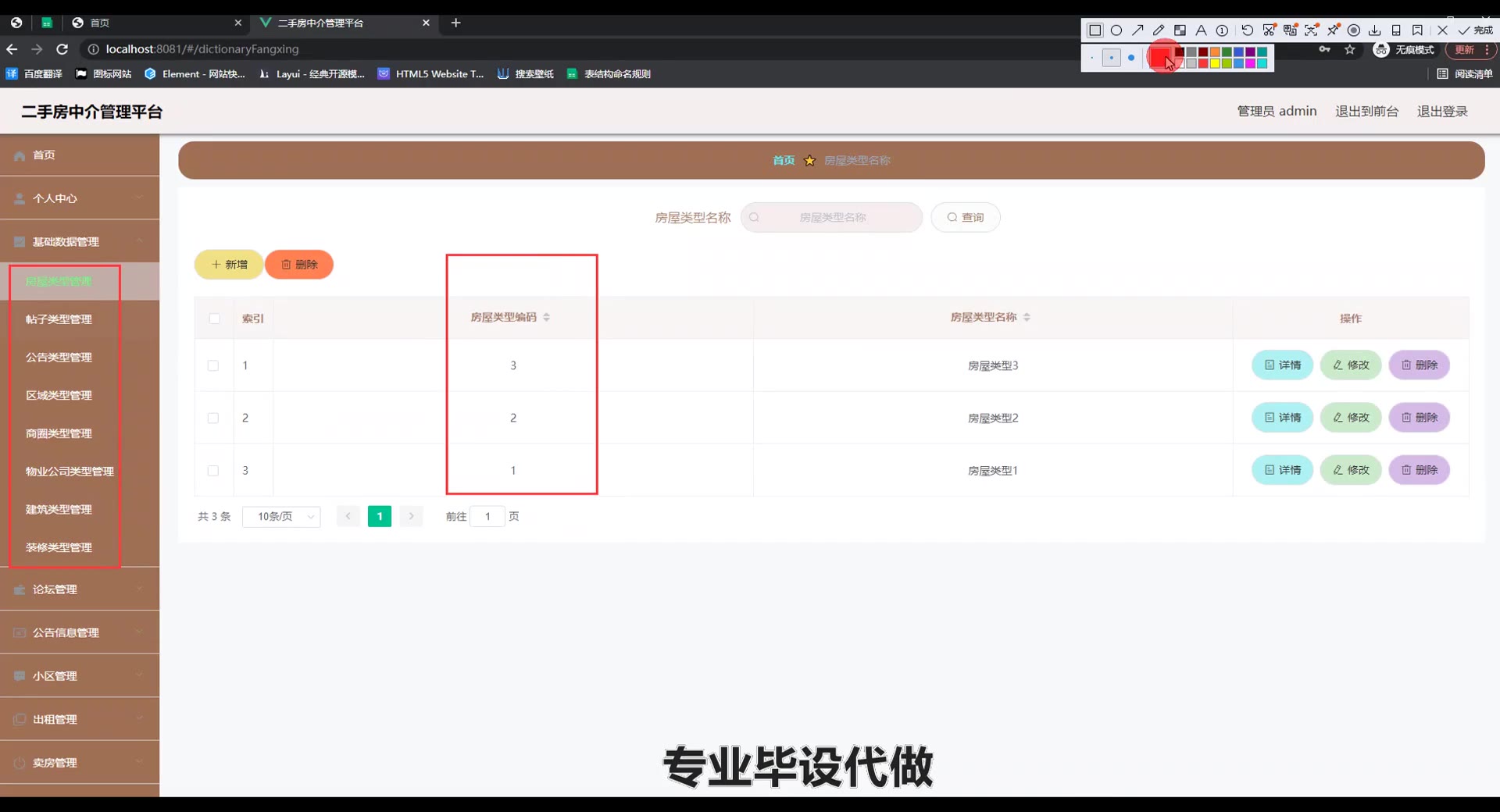Open 物业公司类型管理 submenu item
This screenshot has width=1500, height=812.
[x=80, y=472]
